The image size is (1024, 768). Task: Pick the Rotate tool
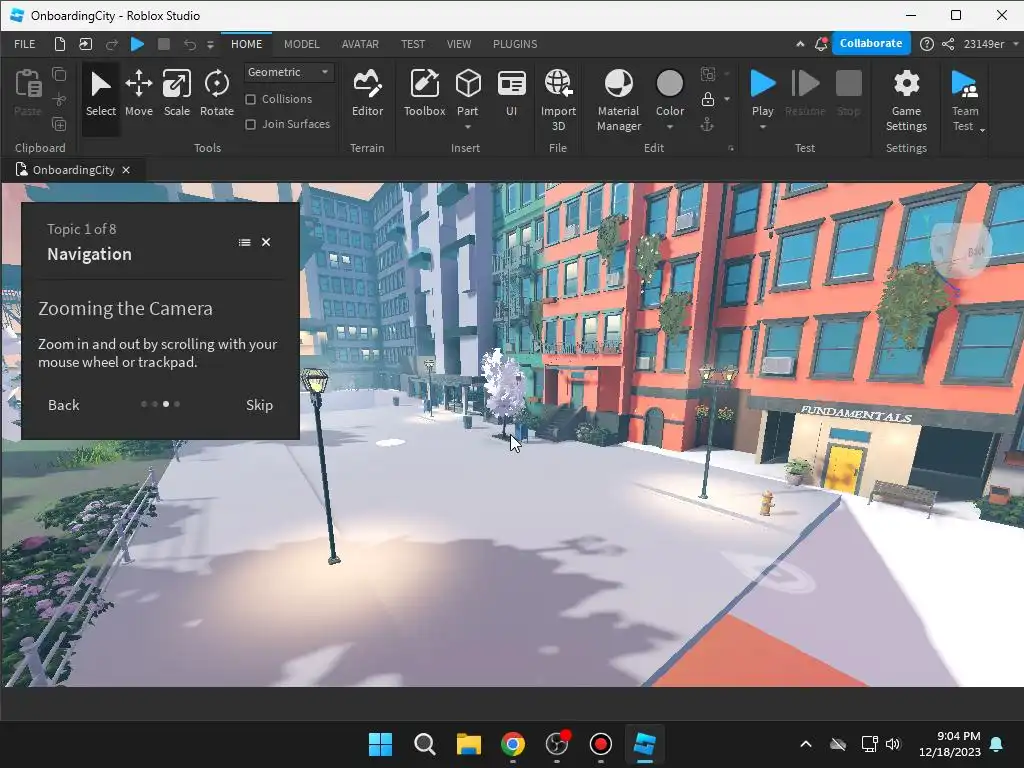click(217, 95)
